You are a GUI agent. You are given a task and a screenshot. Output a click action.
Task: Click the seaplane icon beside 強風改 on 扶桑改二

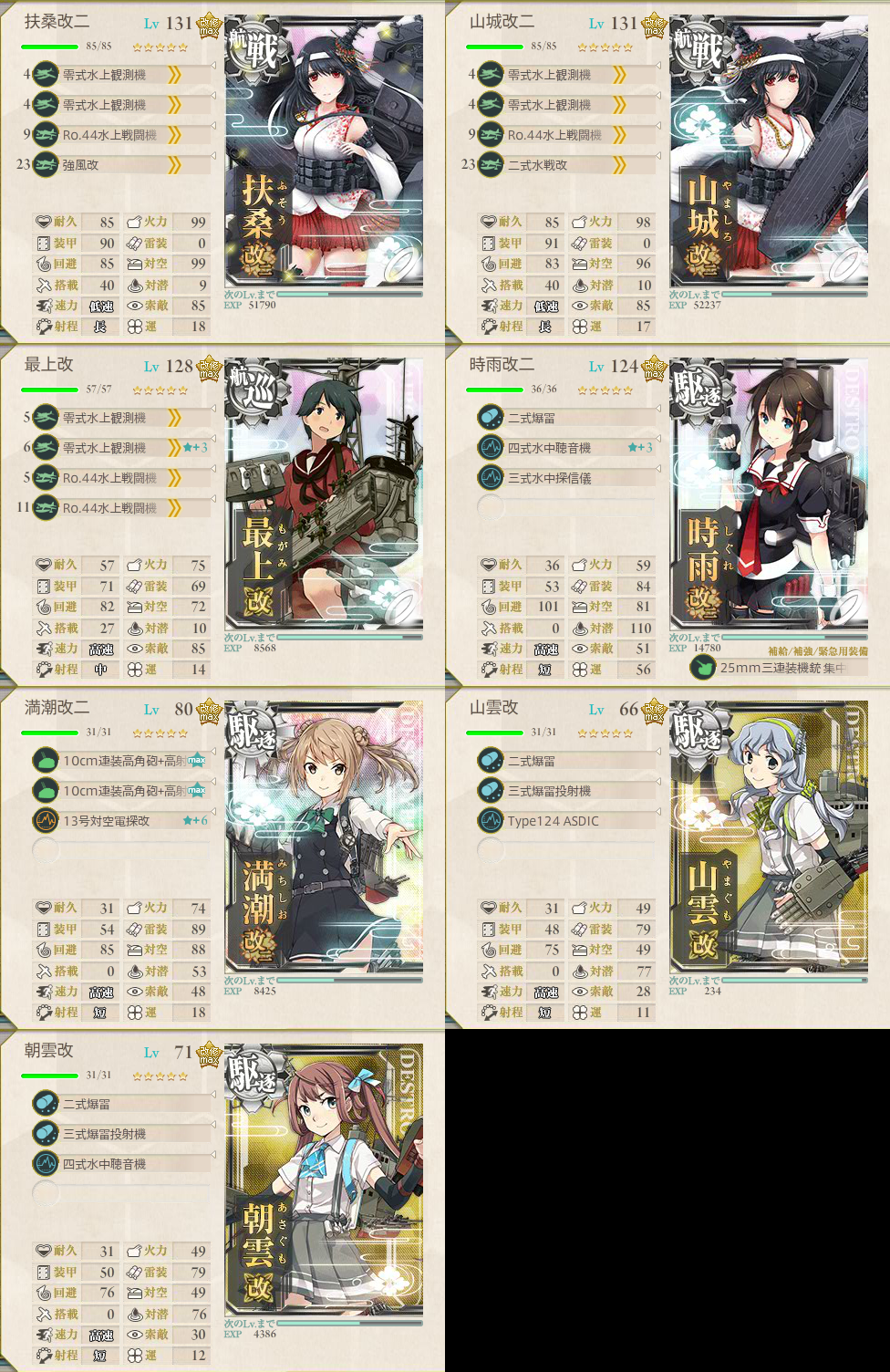[46, 165]
